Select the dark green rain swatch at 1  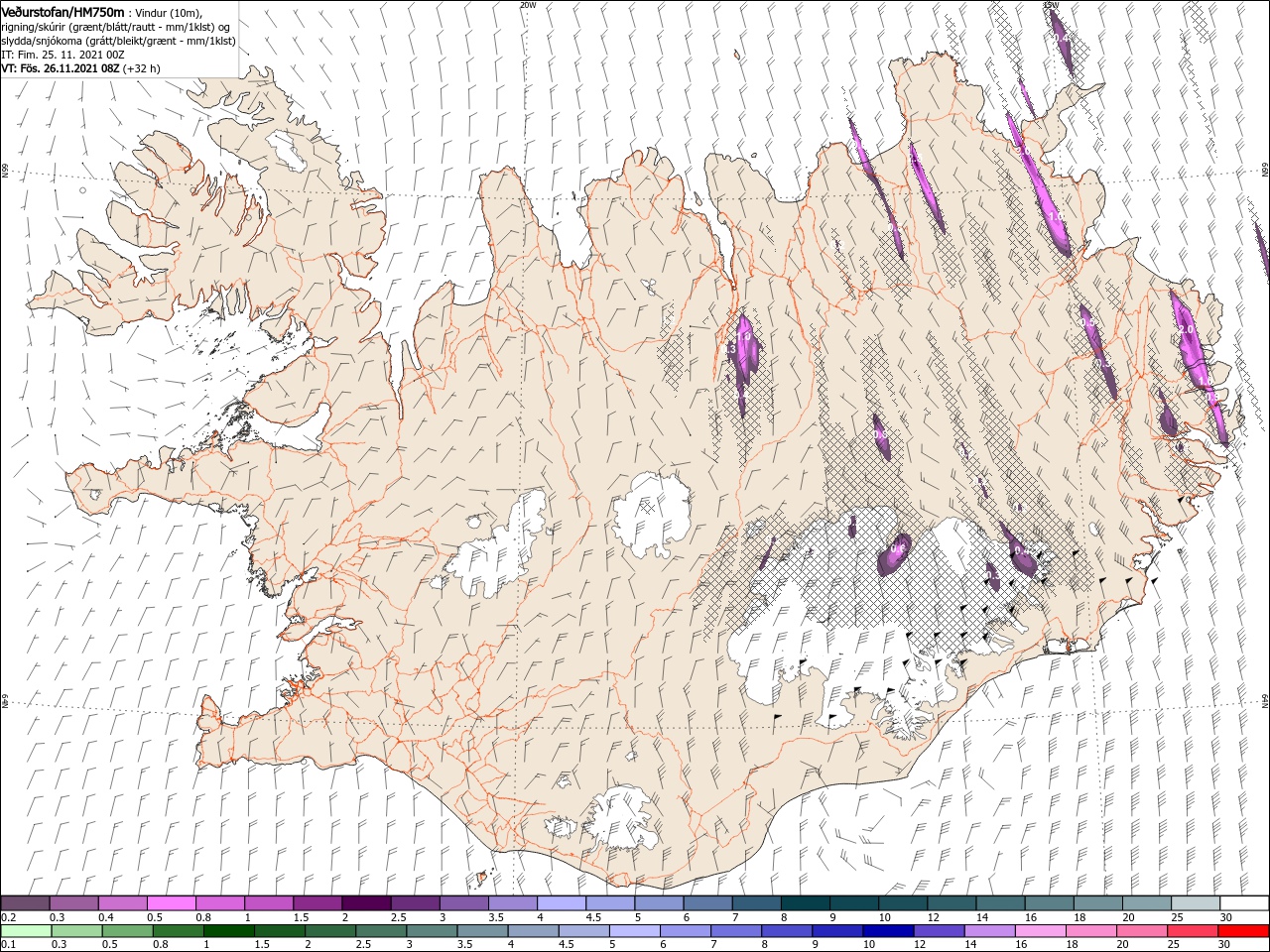pos(228,931)
